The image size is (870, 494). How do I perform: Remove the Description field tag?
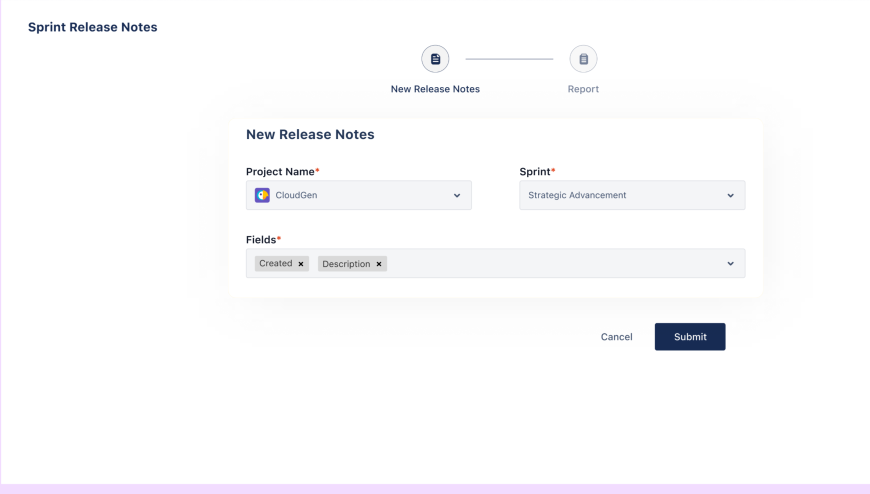point(379,264)
